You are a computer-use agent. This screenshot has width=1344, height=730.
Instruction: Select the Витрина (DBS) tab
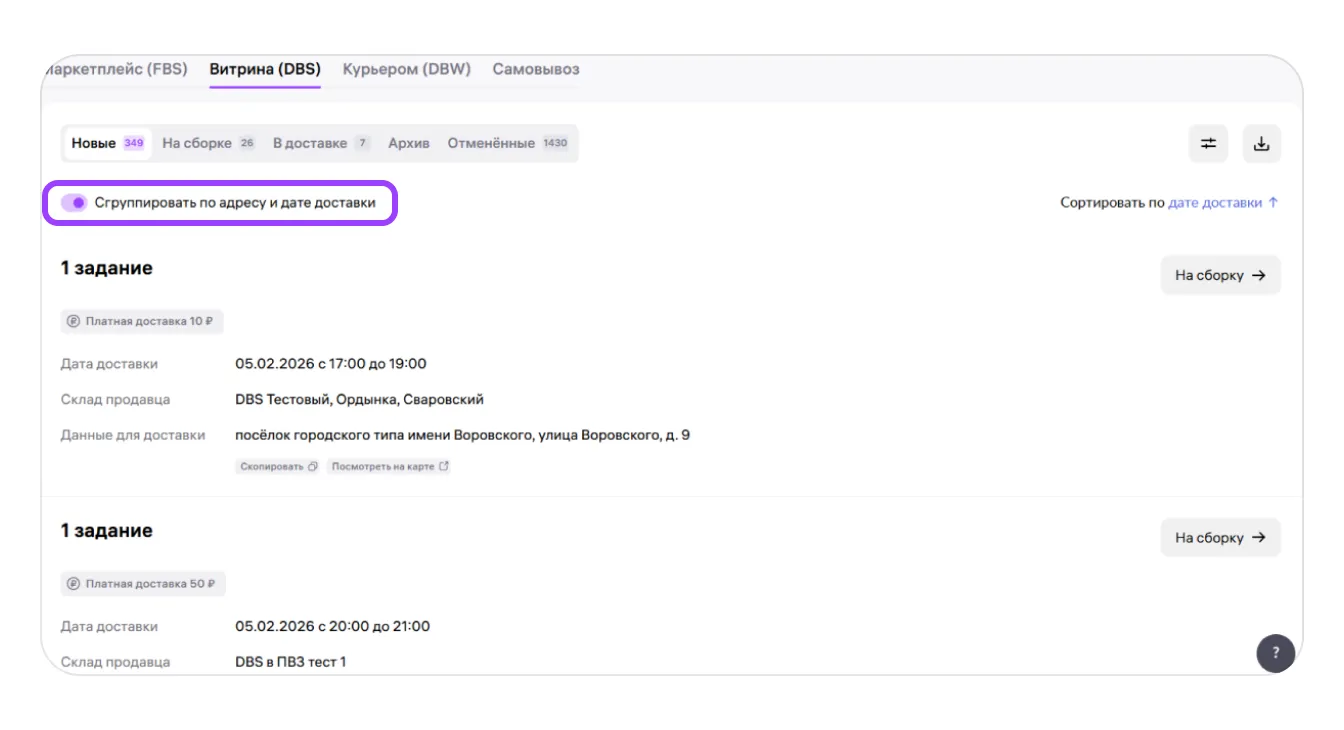[x=265, y=69]
